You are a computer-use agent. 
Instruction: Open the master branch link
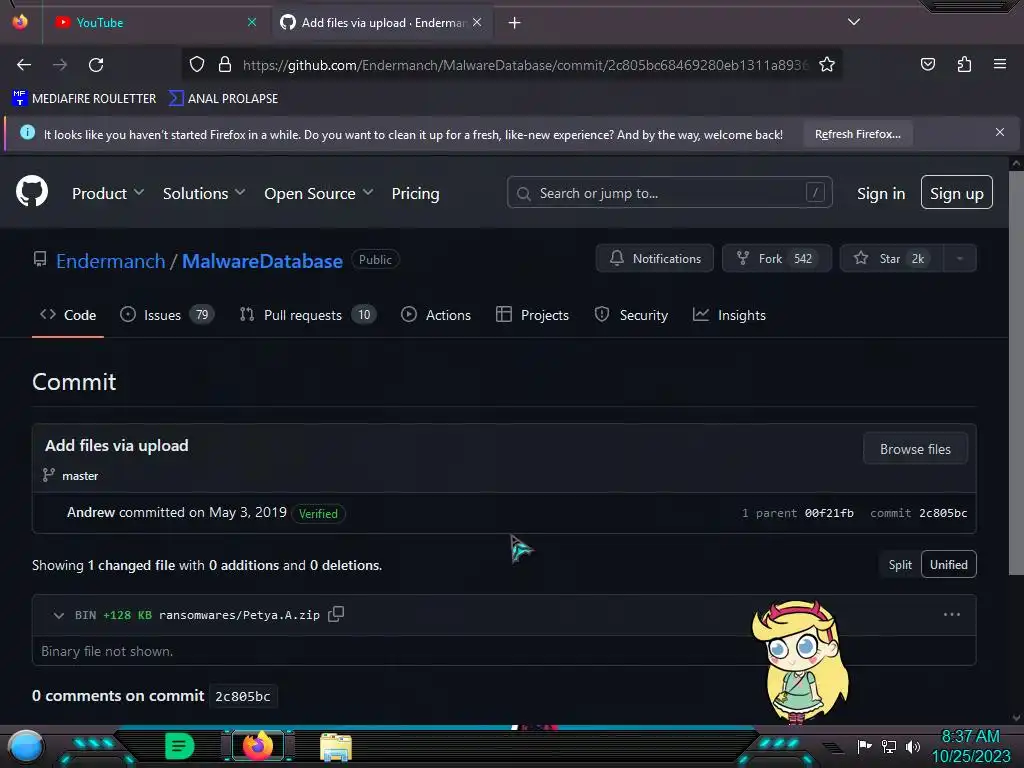[x=80, y=476]
